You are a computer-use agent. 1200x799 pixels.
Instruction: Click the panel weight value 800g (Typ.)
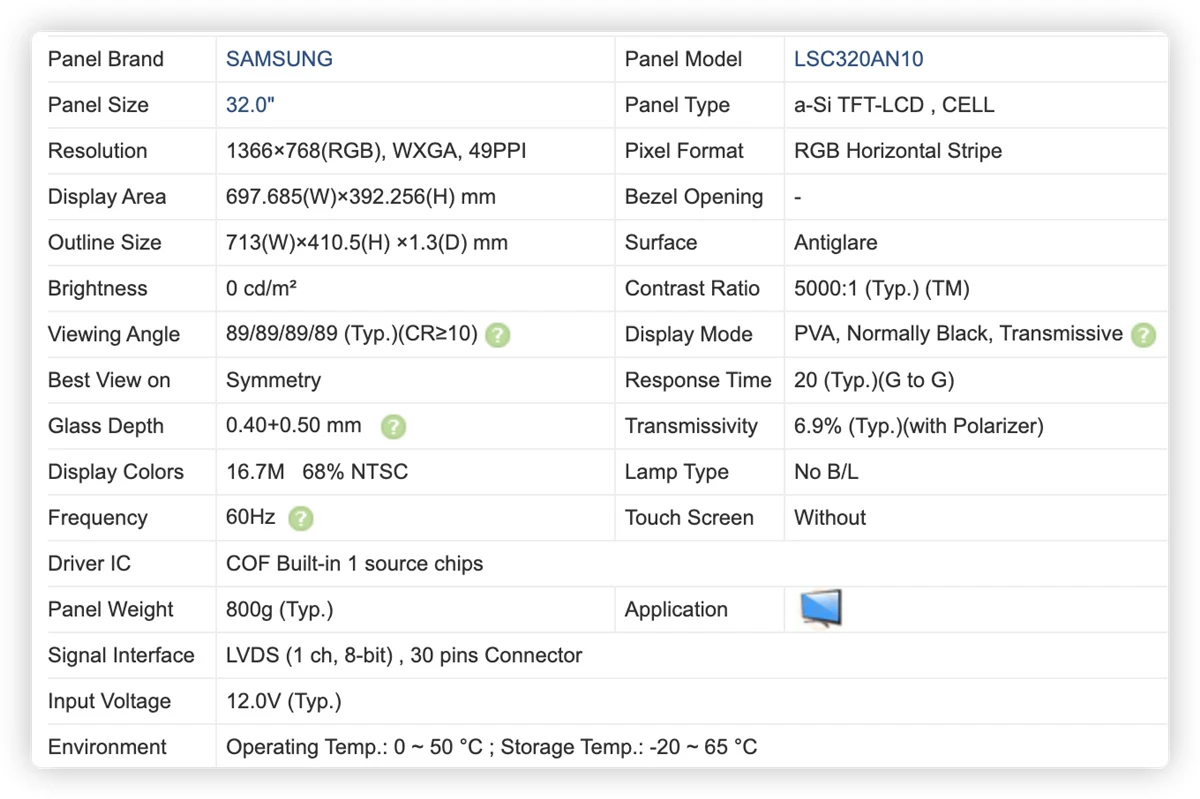[x=280, y=610]
